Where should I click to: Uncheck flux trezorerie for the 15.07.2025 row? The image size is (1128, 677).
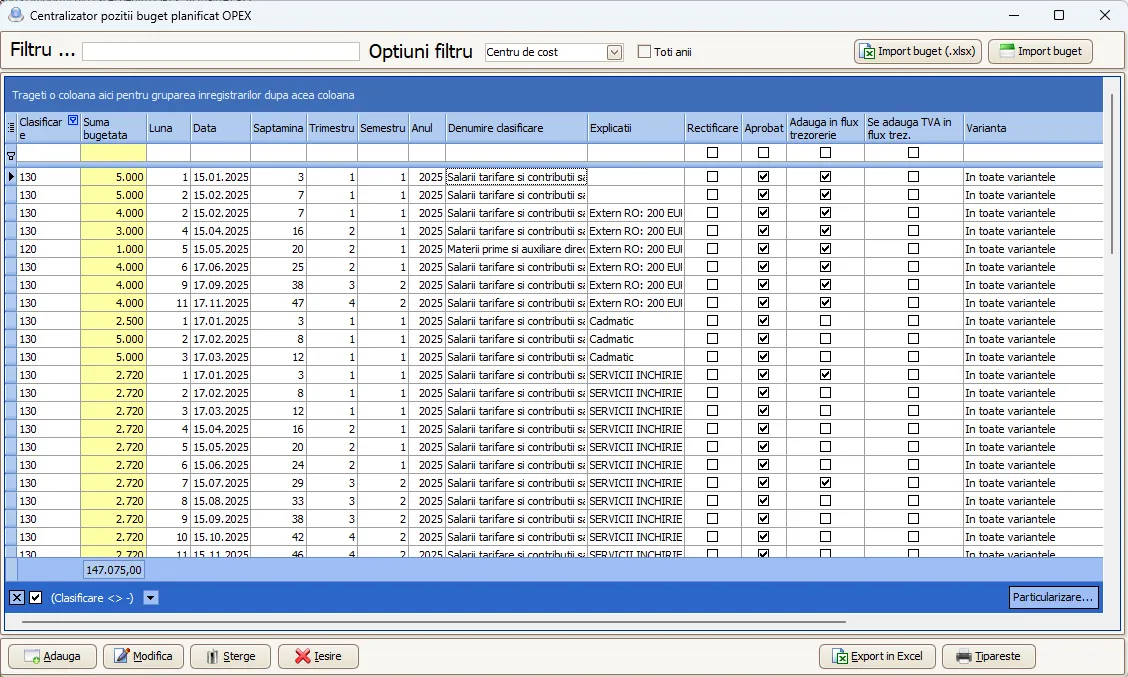[x=825, y=482]
